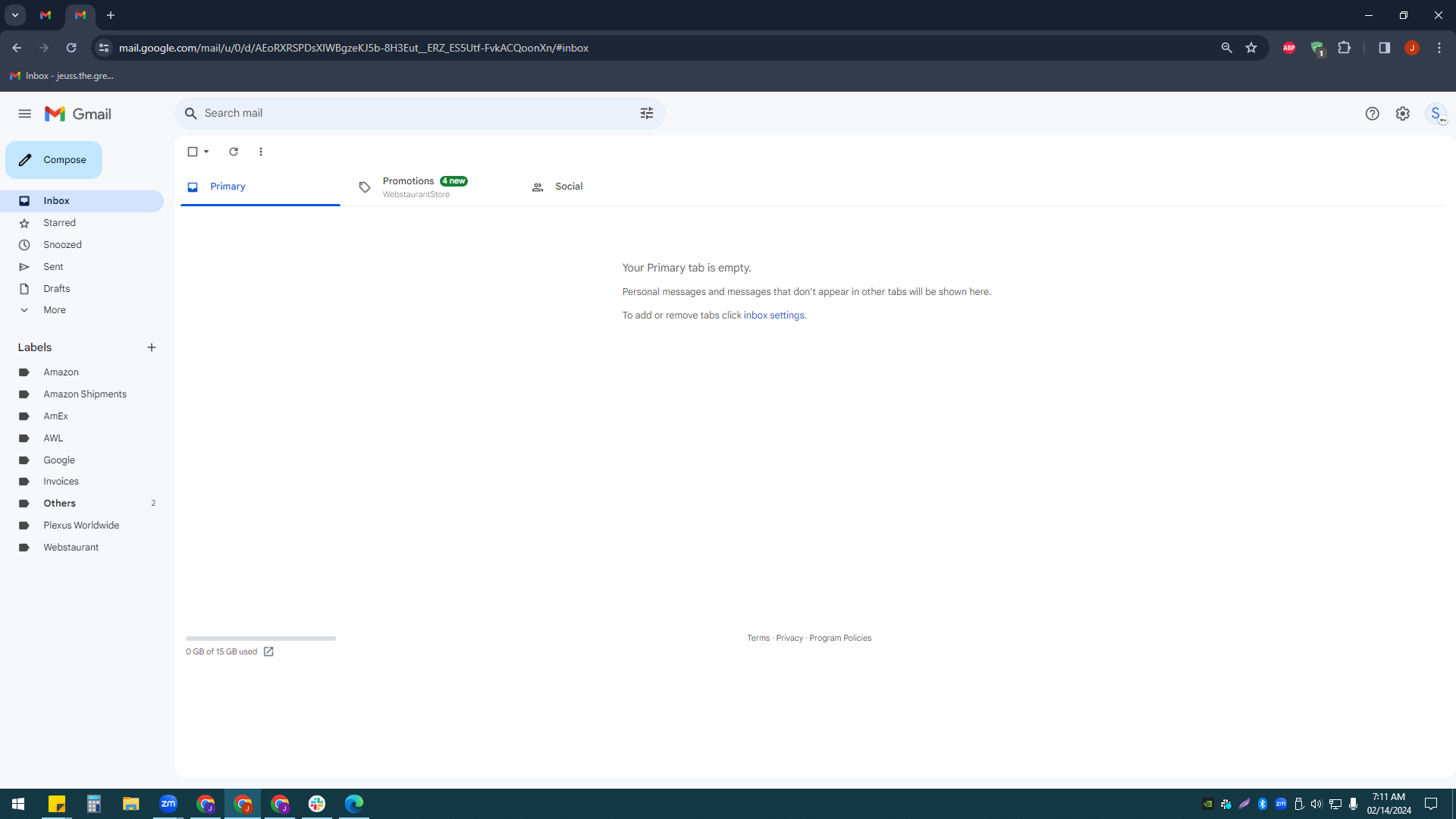Open Gmail Settings gear icon
The image size is (1456, 819).
click(x=1403, y=114)
